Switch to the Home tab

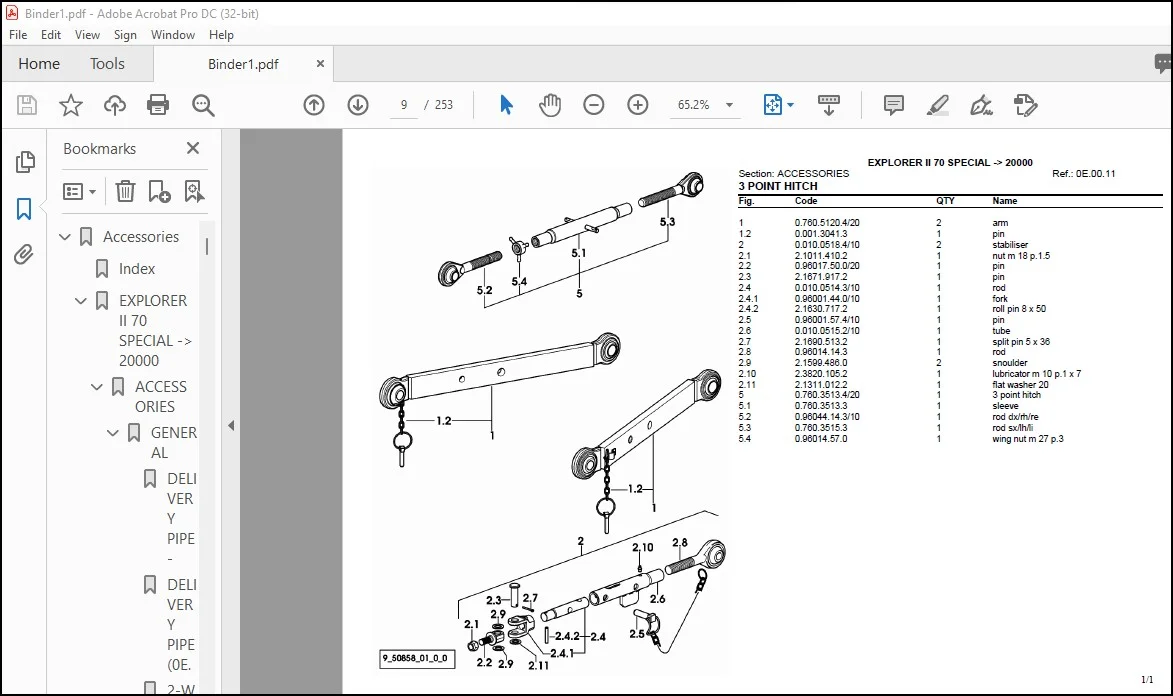(x=39, y=64)
